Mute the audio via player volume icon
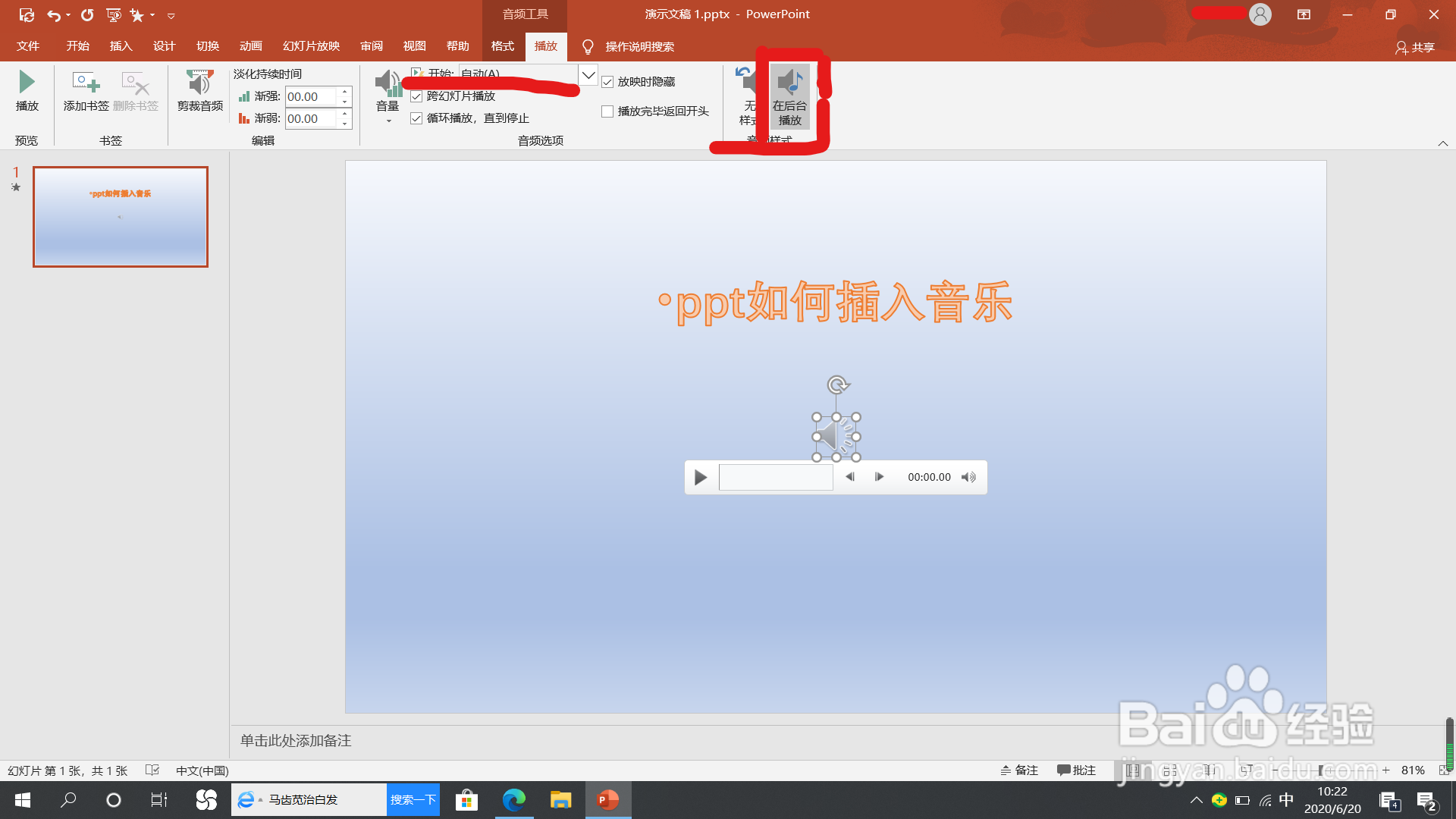The image size is (1456, 819). [968, 477]
